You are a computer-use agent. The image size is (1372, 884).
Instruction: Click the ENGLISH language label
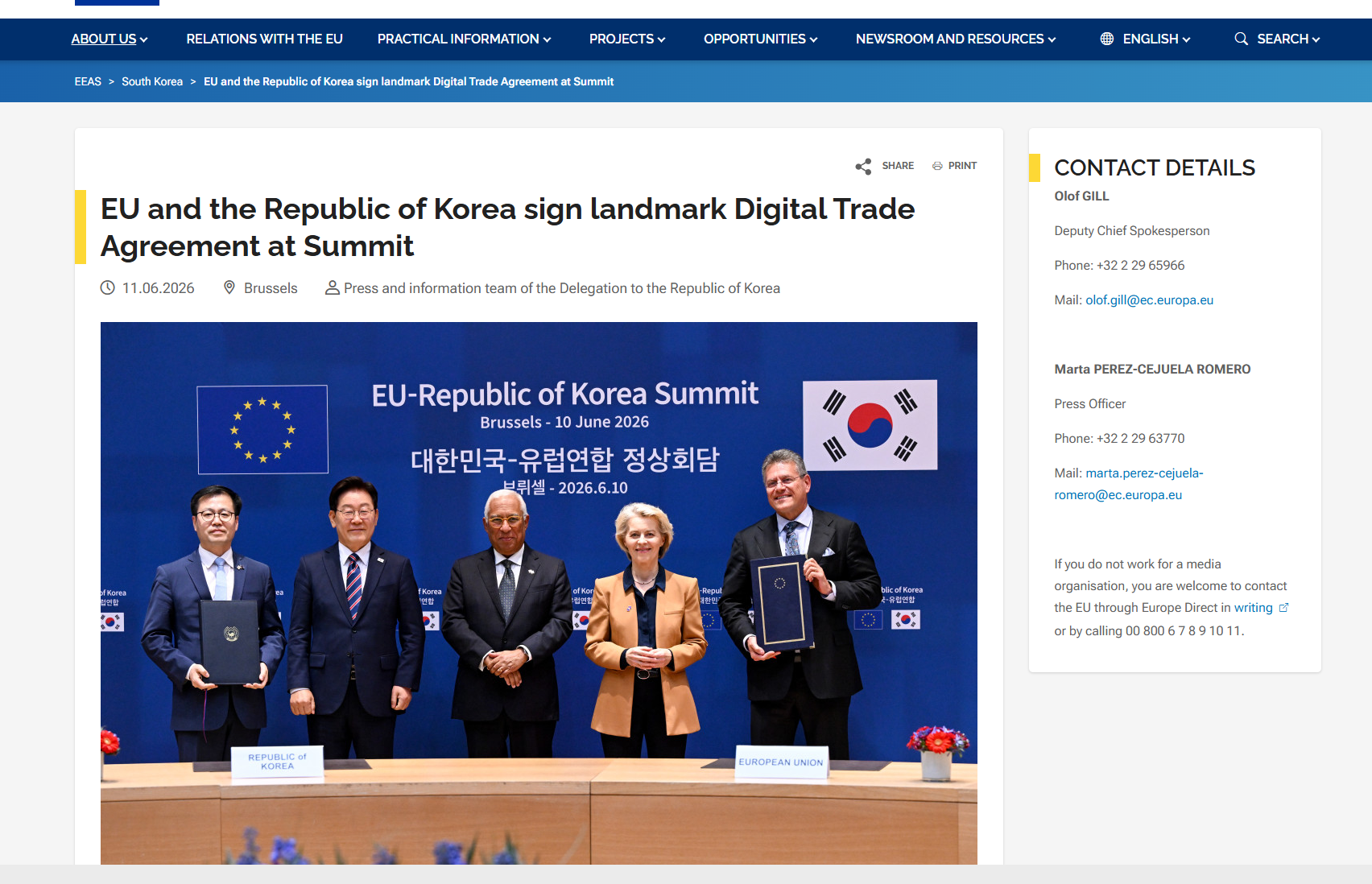(1151, 39)
